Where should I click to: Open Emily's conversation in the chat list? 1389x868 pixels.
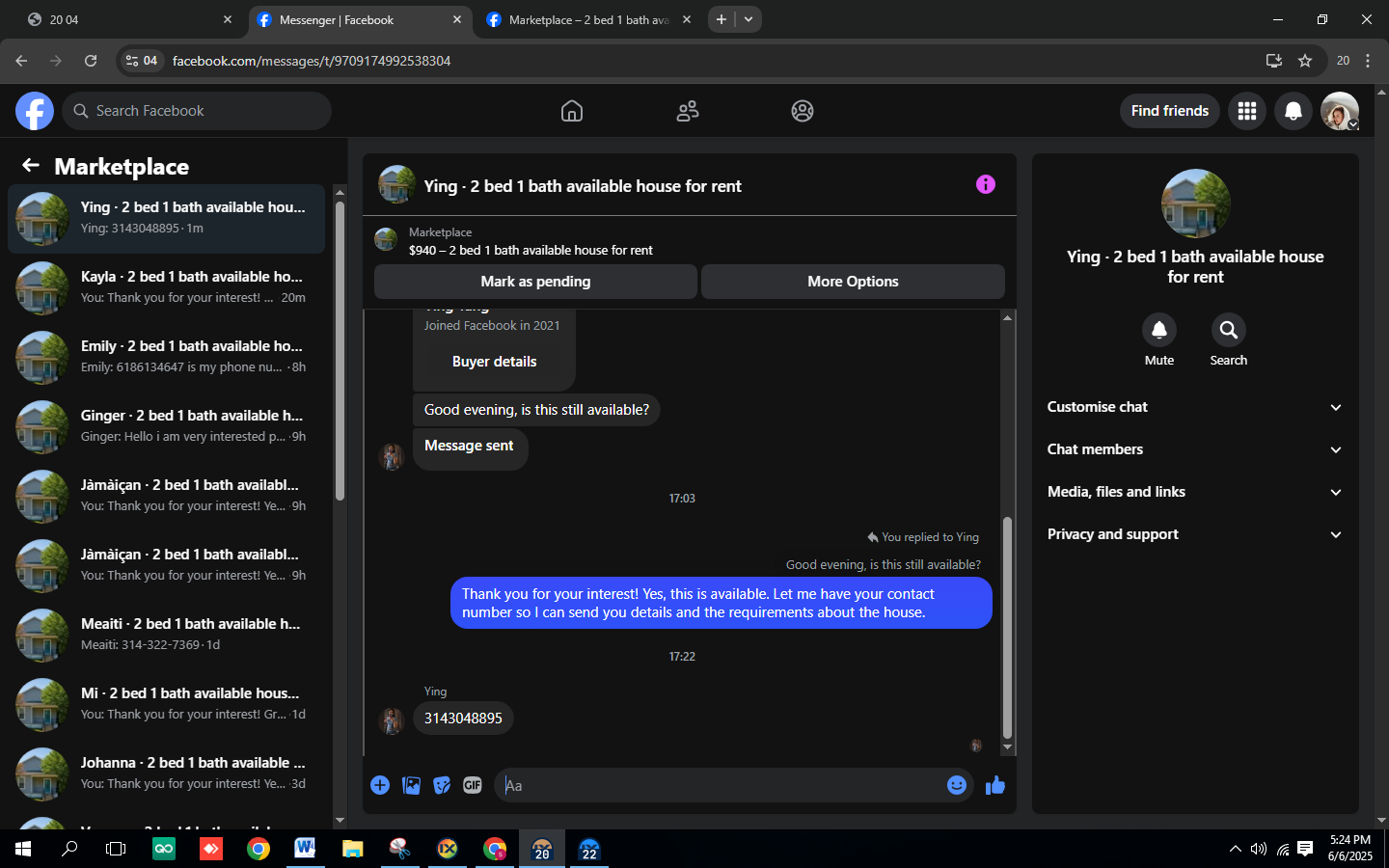click(x=166, y=357)
